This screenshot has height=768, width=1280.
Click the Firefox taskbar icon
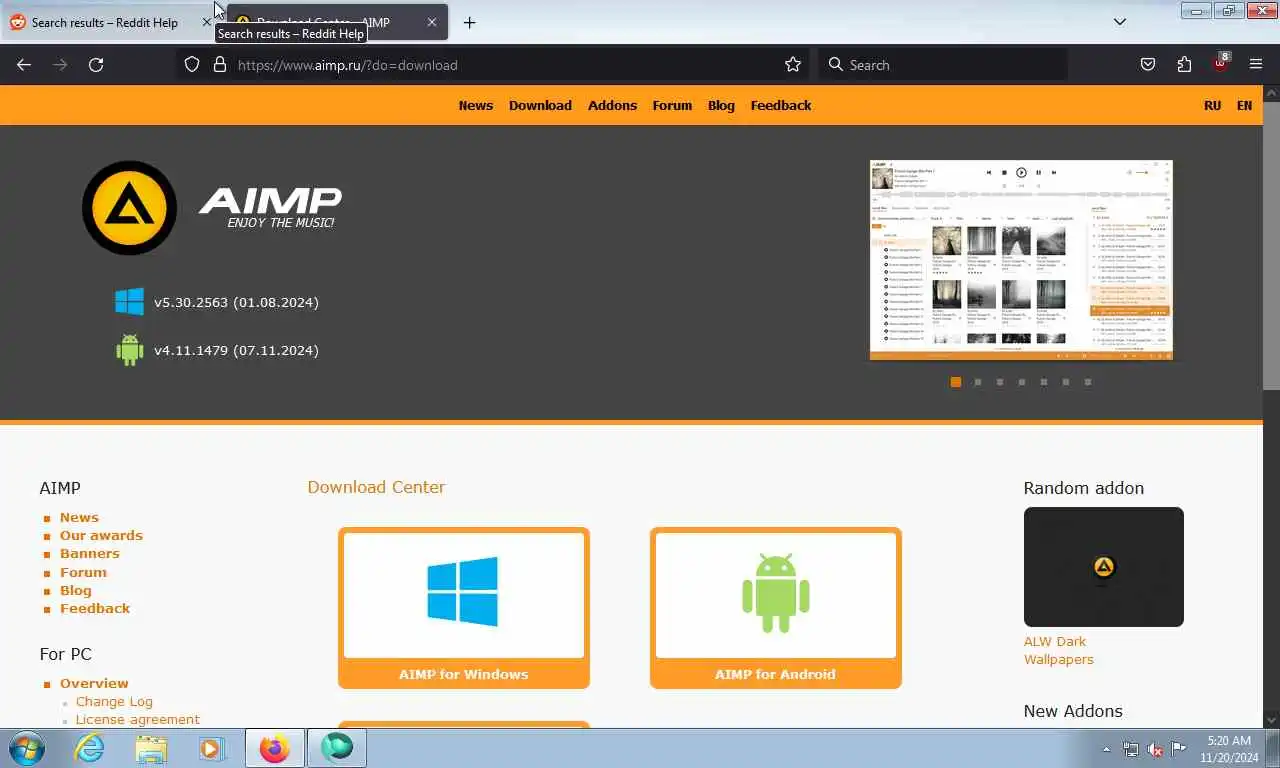click(274, 748)
